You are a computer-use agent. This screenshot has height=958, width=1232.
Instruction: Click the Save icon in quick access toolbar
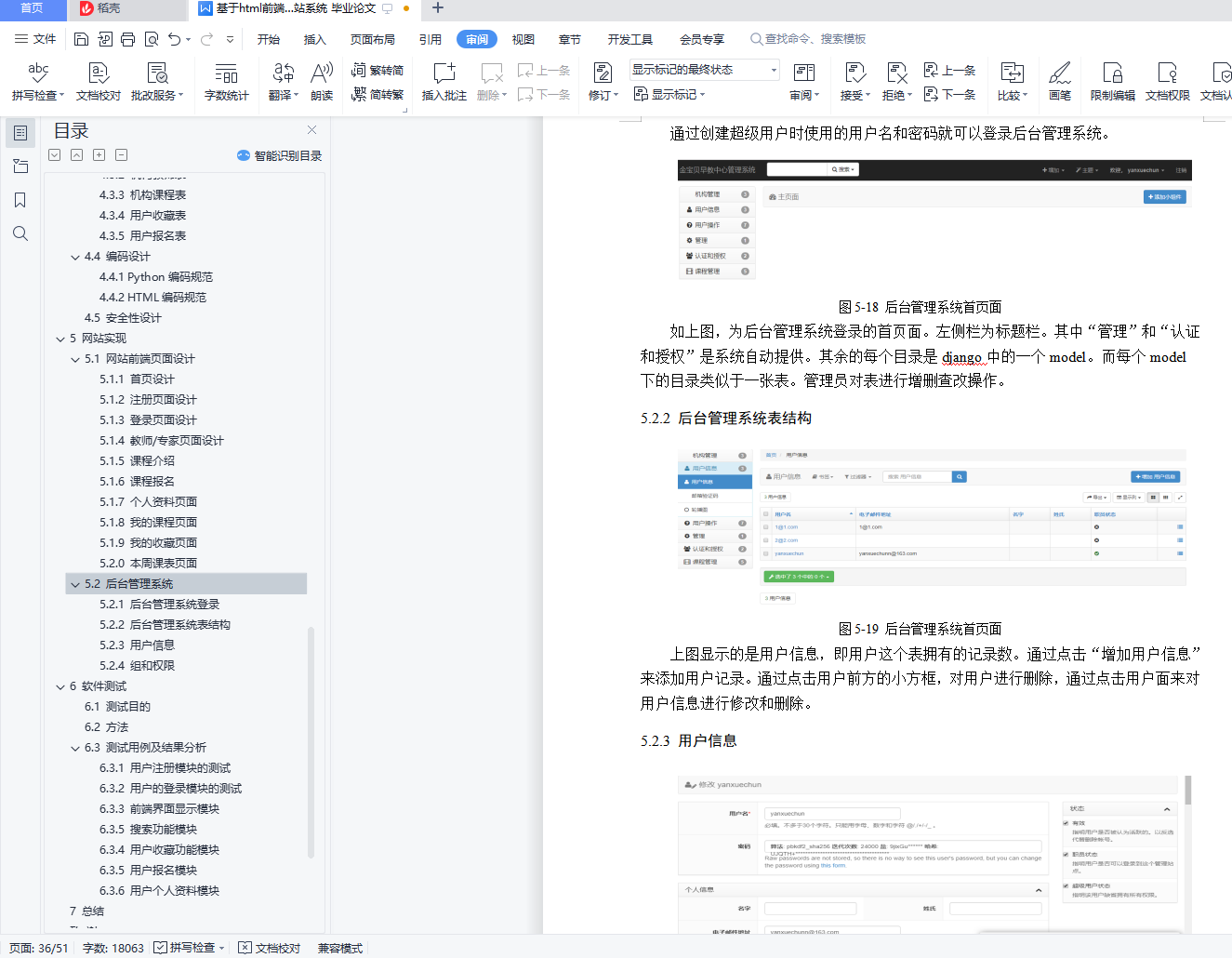[81, 39]
